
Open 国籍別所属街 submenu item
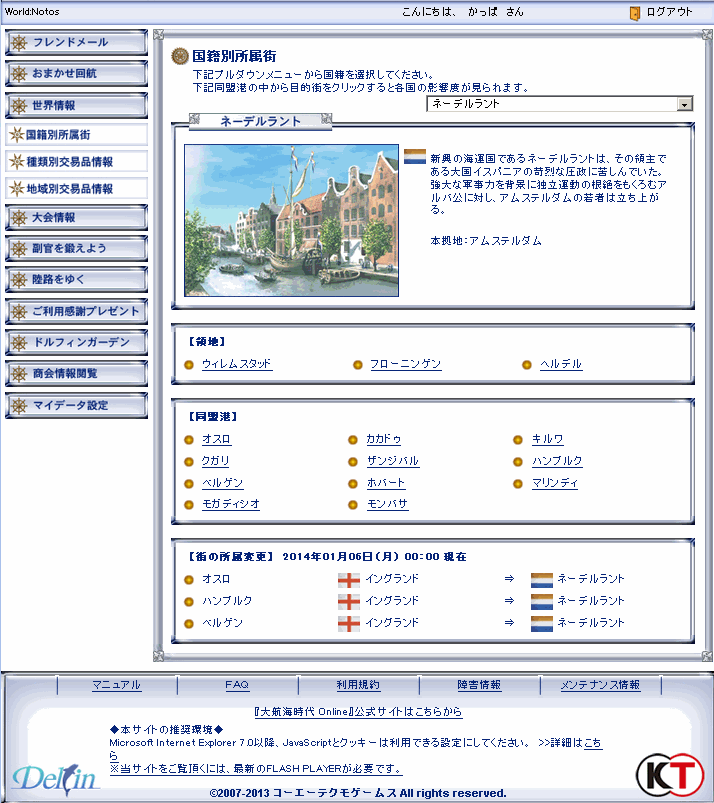[76, 135]
